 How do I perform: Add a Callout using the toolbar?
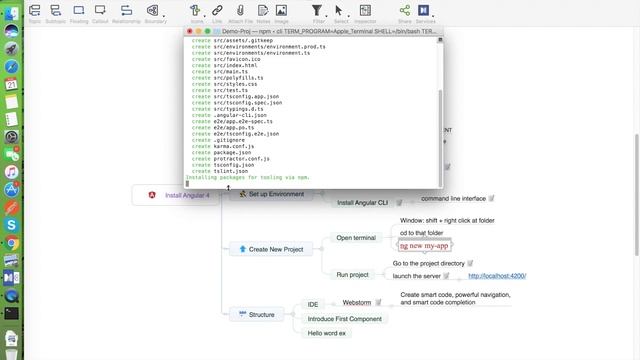pyautogui.click(x=100, y=10)
